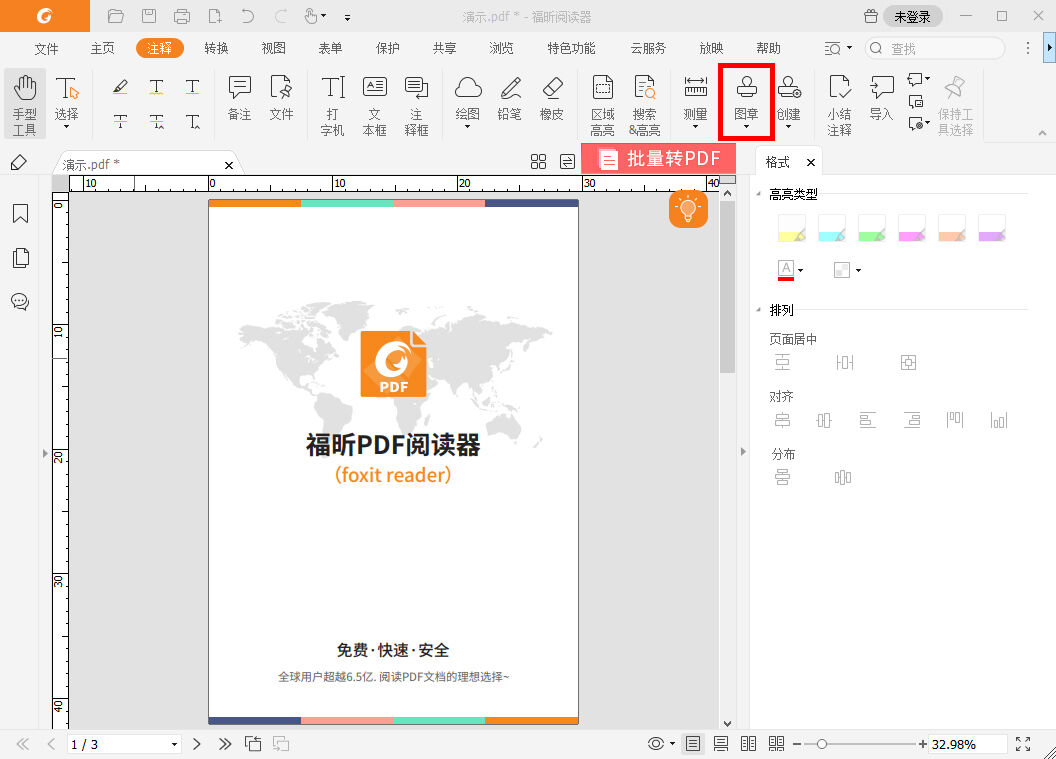Switch to the 视图 ribbon tab
This screenshot has width=1056, height=759.
[273, 47]
